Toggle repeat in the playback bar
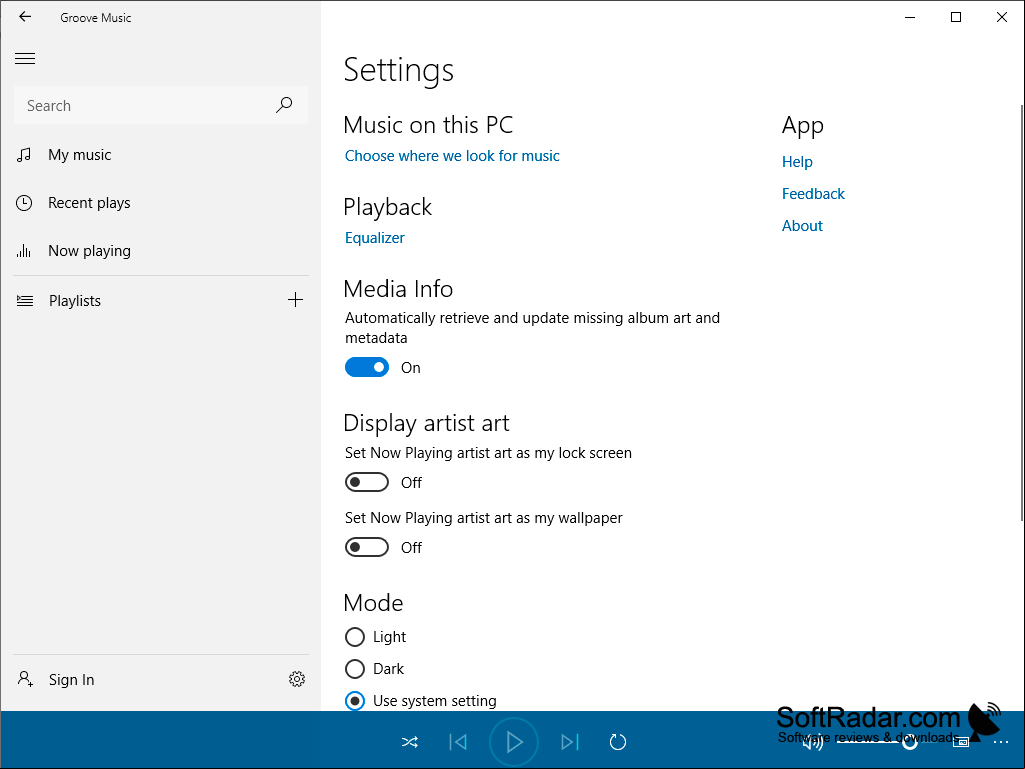 point(618,742)
